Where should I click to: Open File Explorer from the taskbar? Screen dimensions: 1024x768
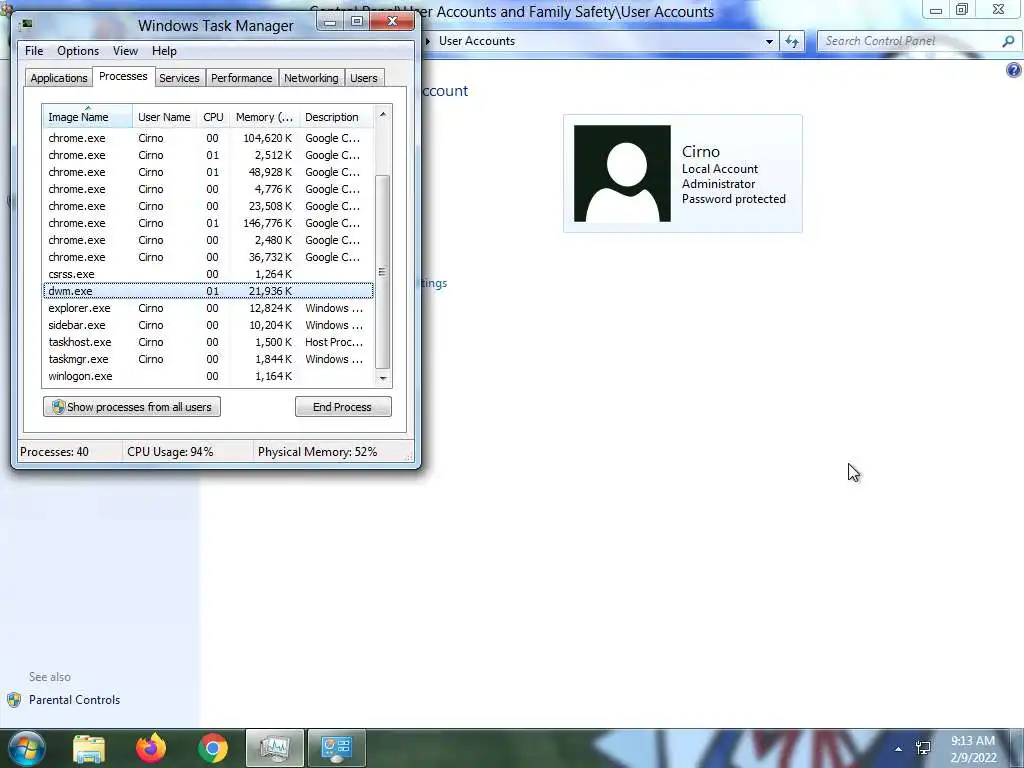tap(89, 748)
